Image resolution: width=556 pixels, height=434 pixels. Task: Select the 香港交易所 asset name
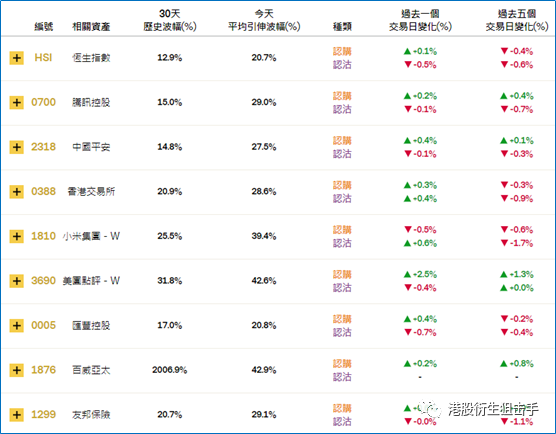[x=91, y=192]
